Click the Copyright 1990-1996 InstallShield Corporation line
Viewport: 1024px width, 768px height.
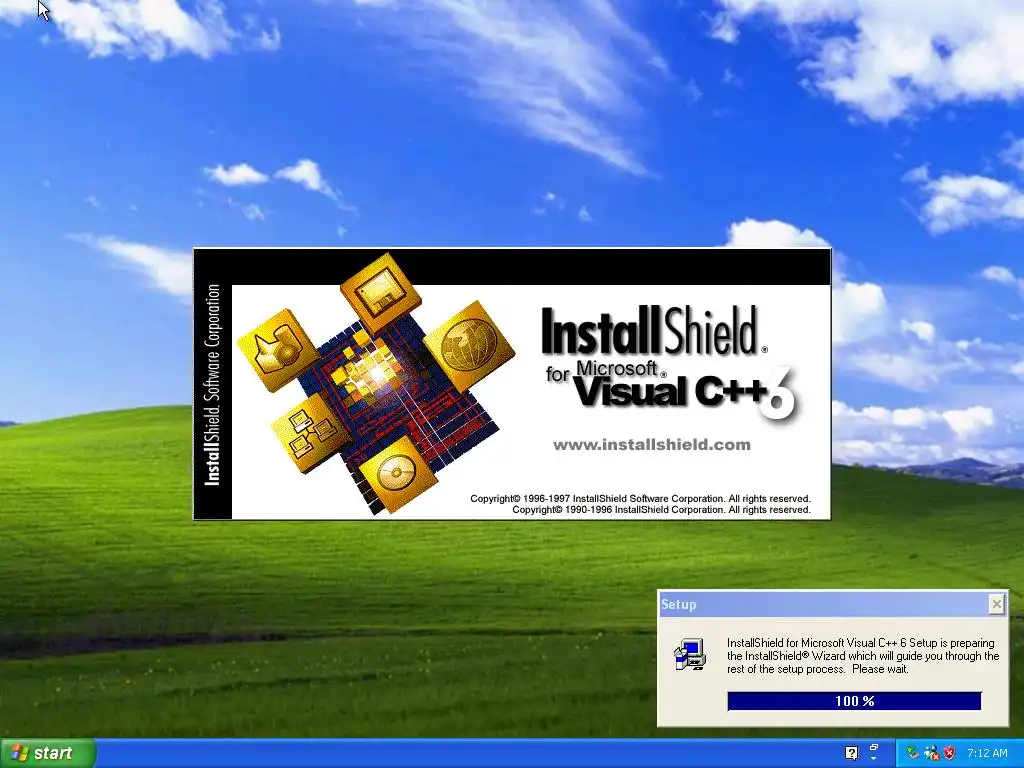pyautogui.click(x=661, y=509)
